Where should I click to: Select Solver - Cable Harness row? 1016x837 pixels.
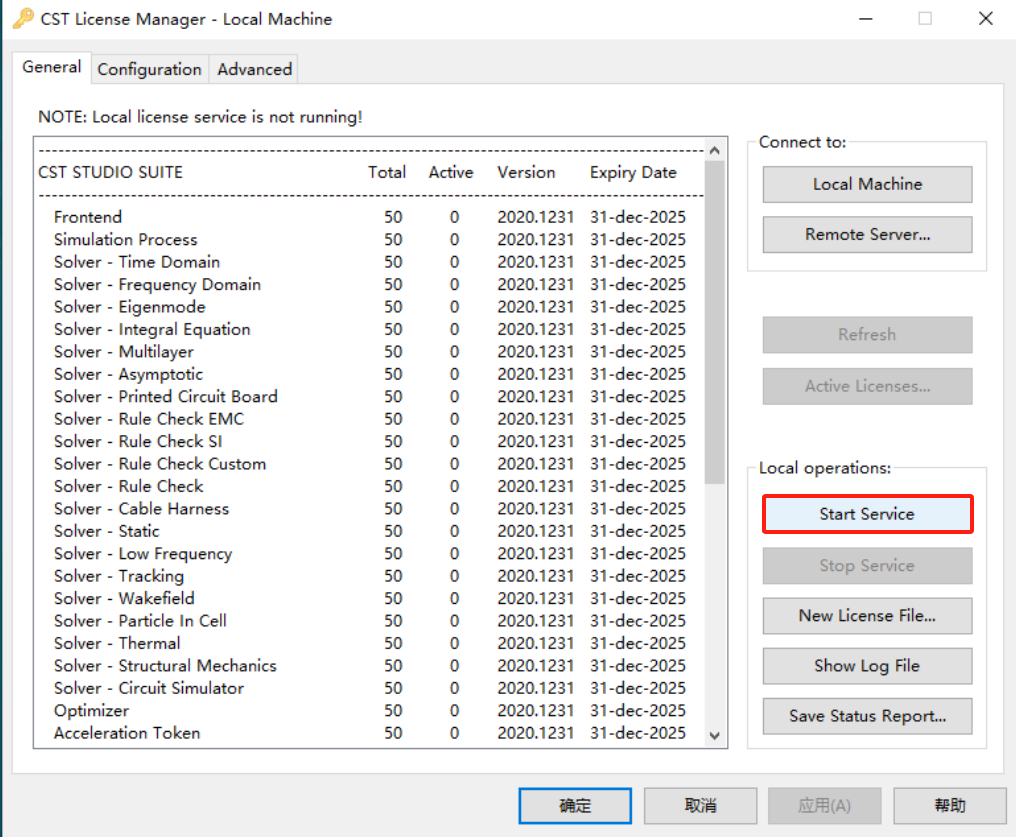[x=370, y=509]
